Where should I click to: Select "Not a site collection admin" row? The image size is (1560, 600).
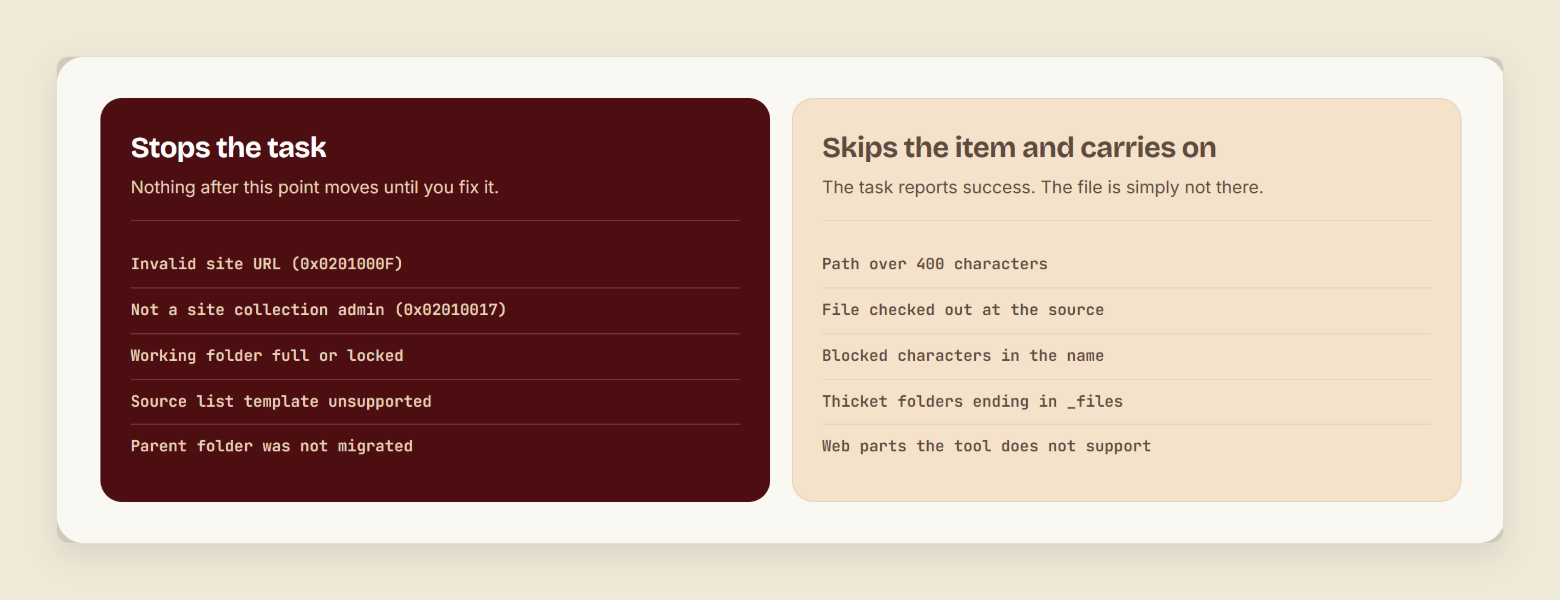pos(435,310)
